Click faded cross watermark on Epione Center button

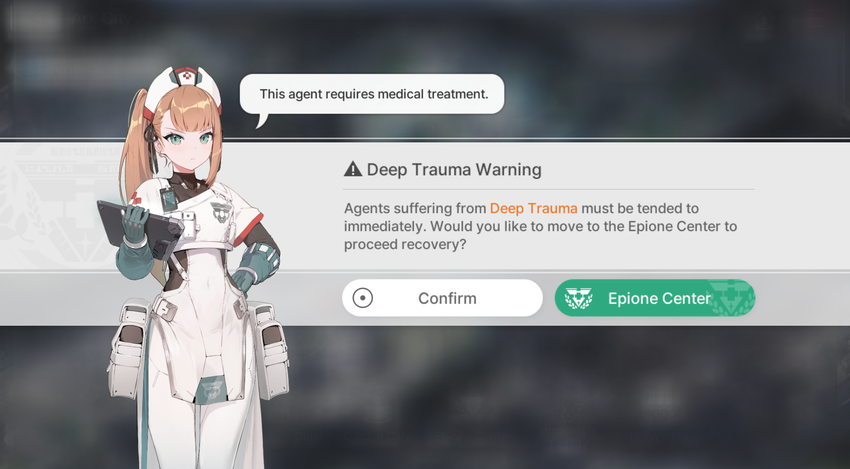point(733,298)
